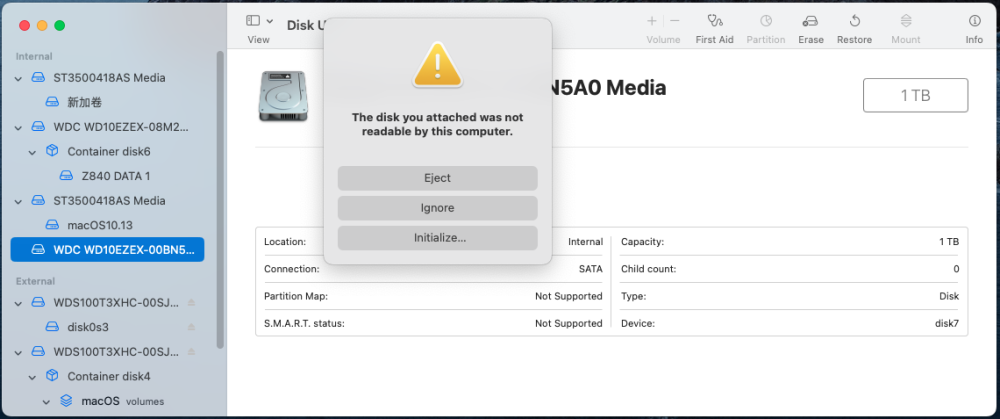Click the External section header
The image size is (1000, 419).
(x=36, y=281)
